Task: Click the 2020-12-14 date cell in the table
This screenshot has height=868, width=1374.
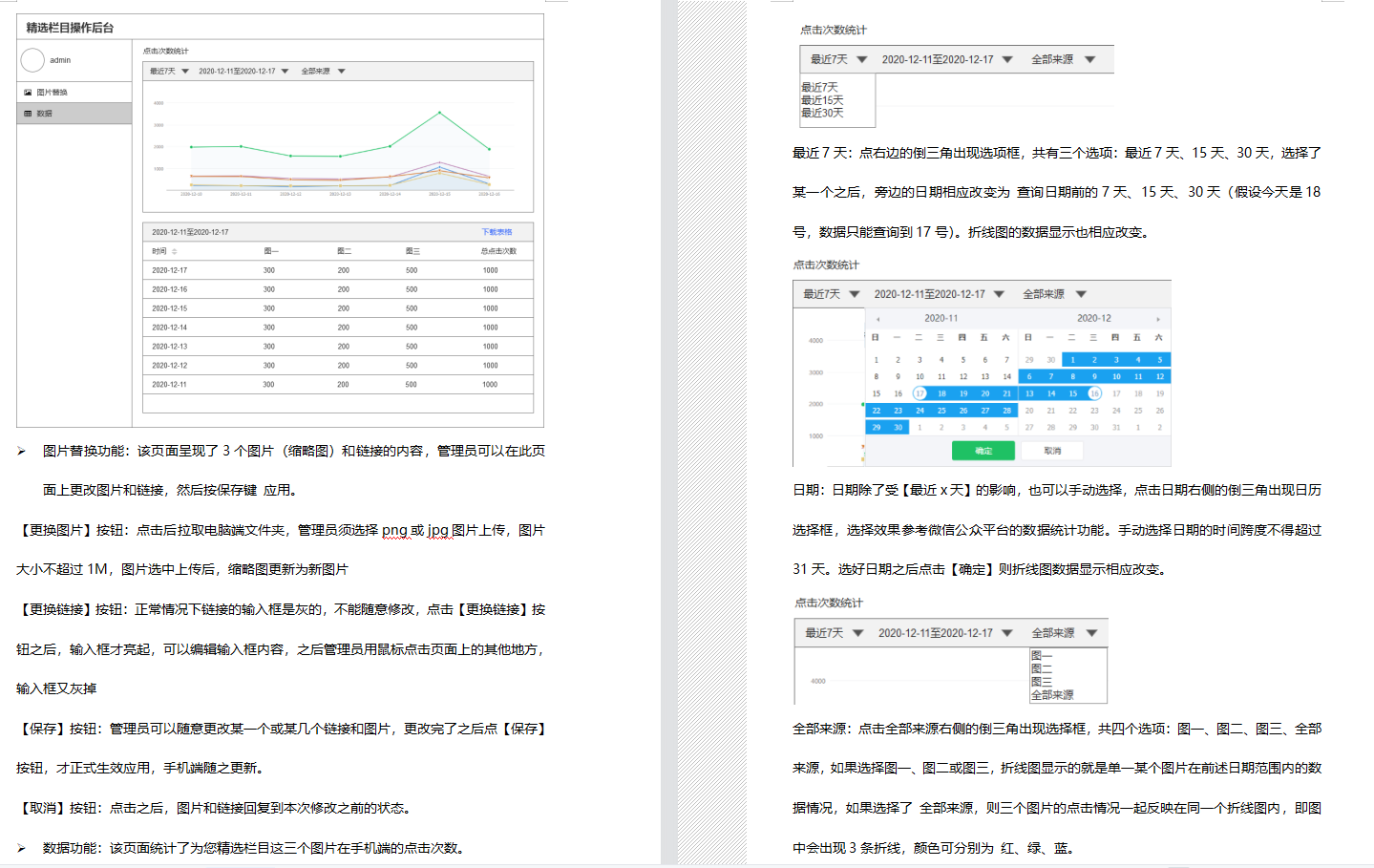Action: [x=170, y=328]
